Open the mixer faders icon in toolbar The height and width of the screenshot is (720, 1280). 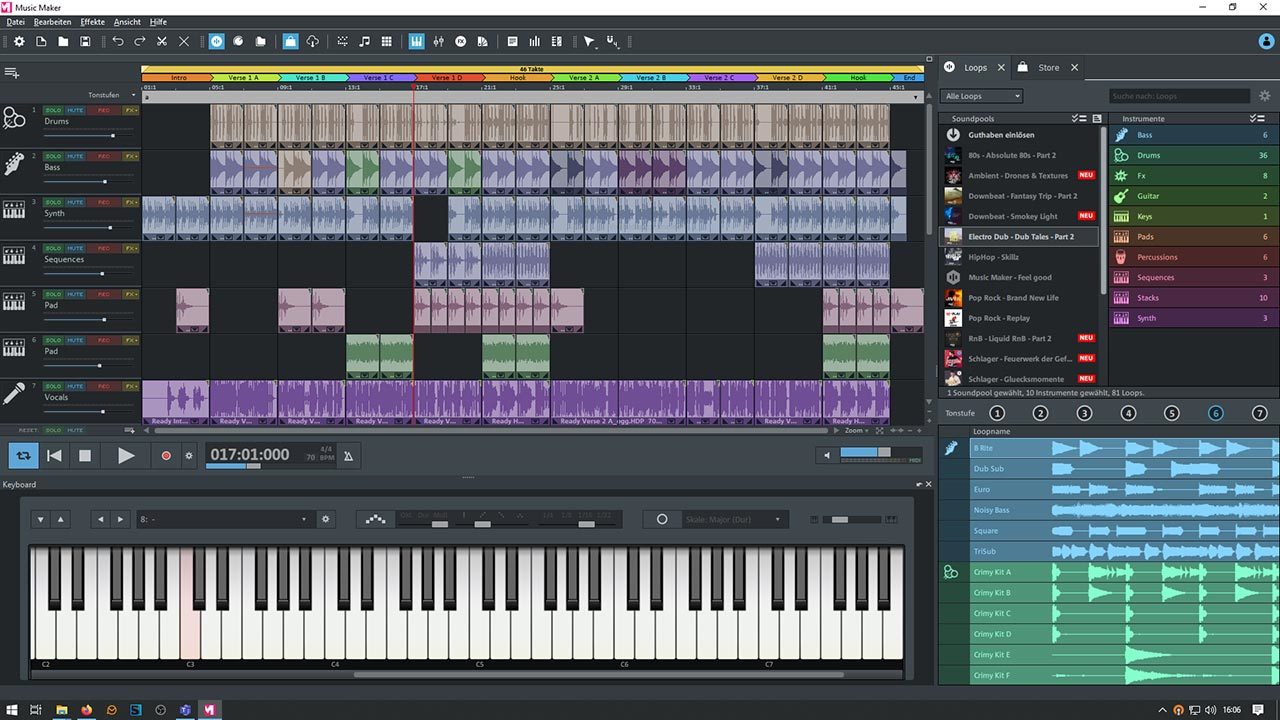coord(438,41)
